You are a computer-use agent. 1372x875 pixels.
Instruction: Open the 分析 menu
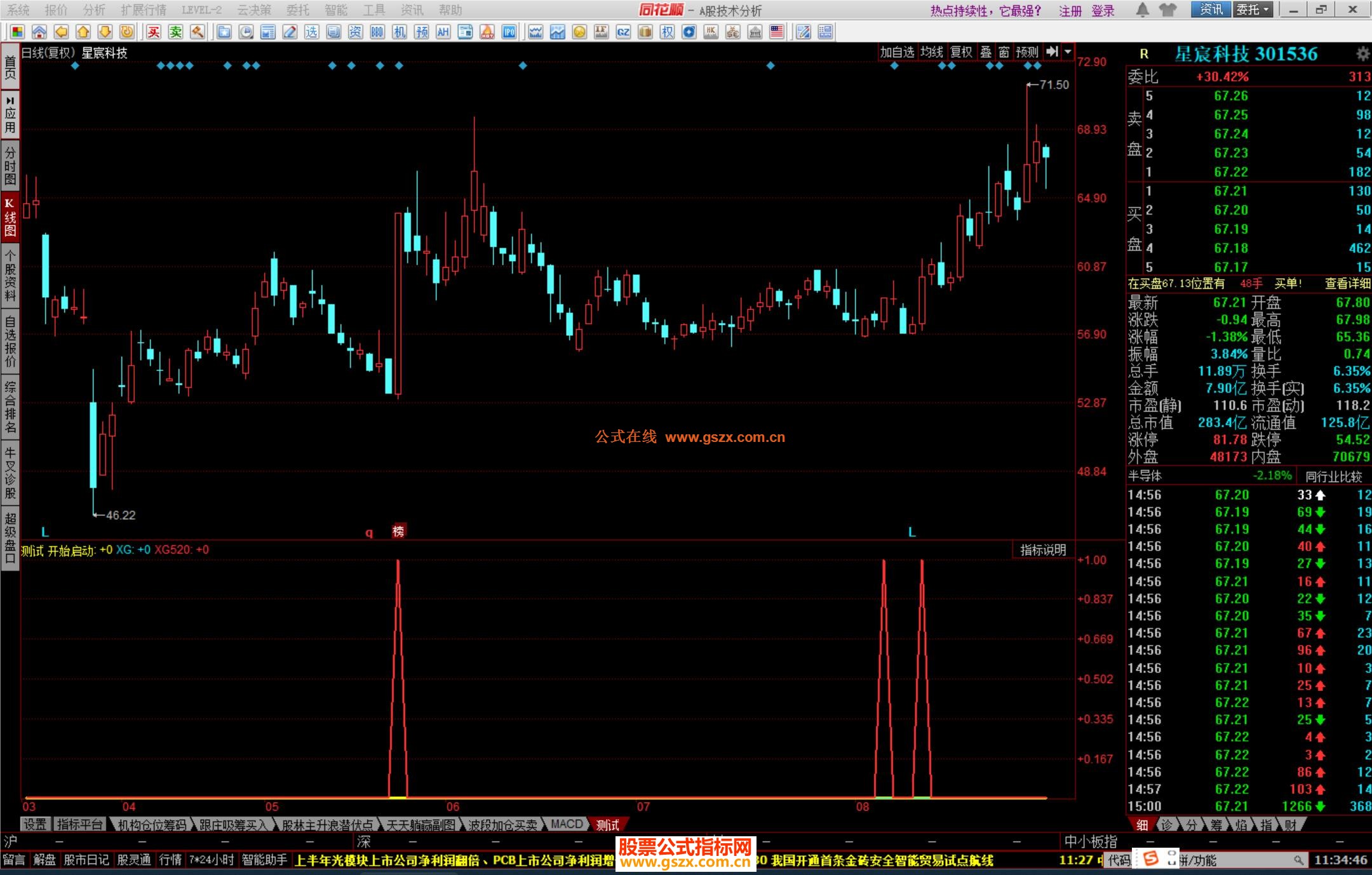tap(94, 10)
